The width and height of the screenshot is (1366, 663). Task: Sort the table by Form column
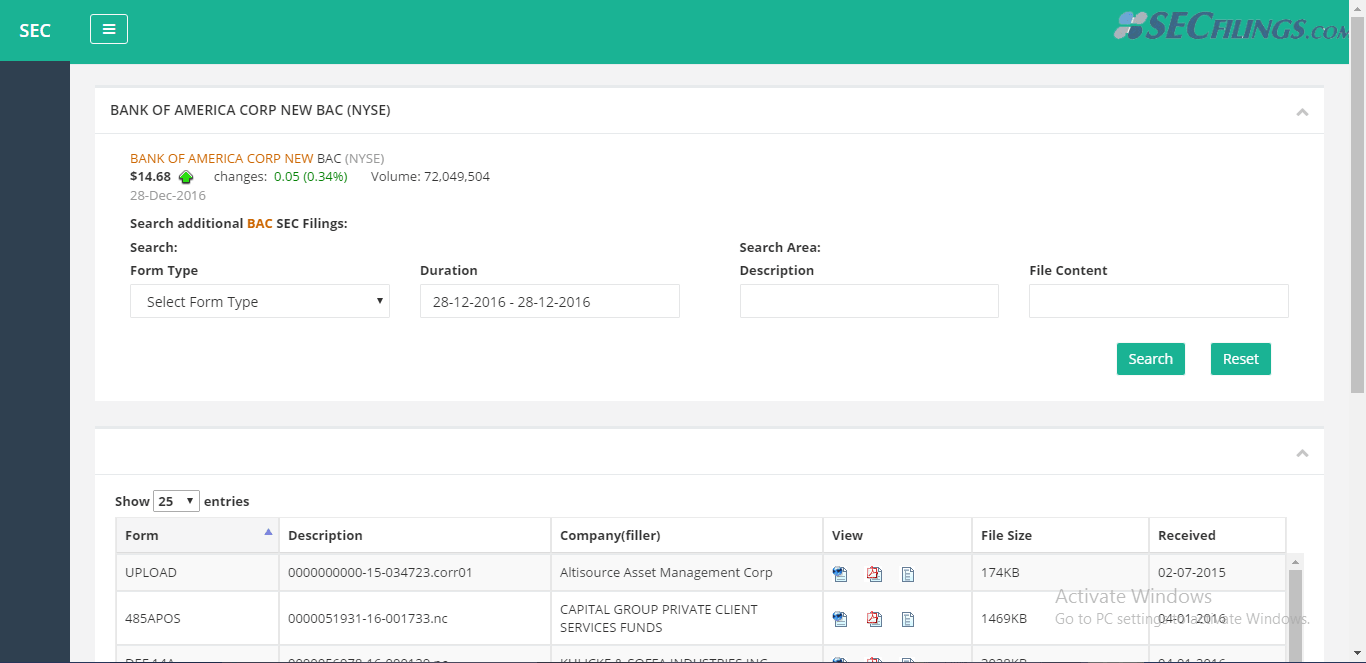click(x=197, y=535)
